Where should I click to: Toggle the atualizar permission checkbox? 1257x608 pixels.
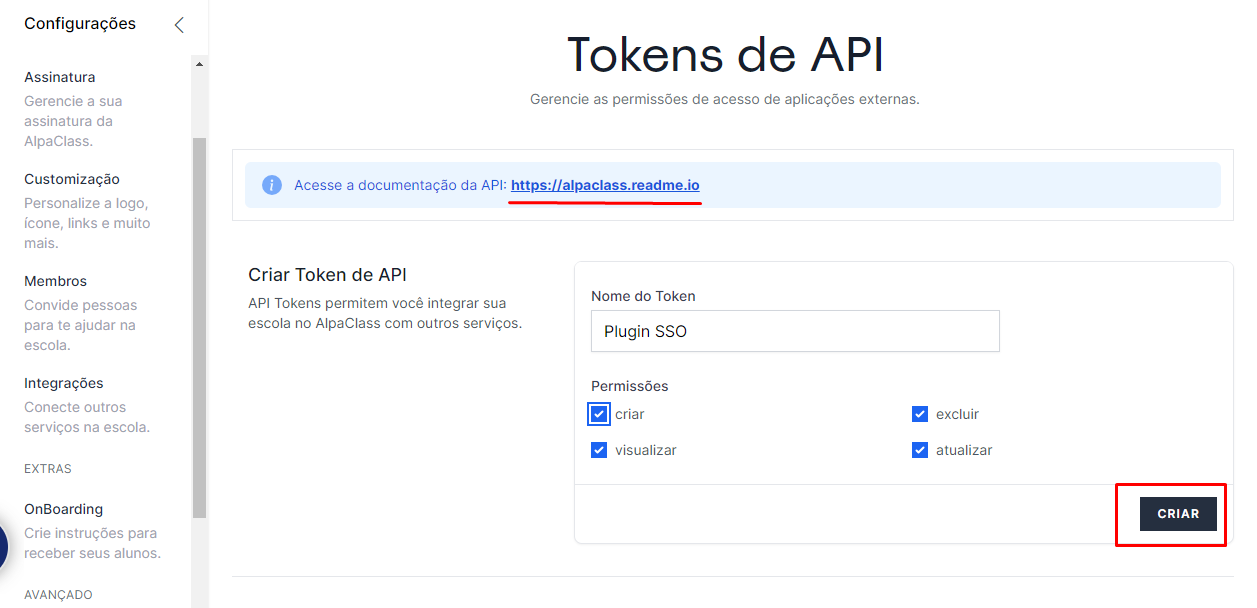point(920,450)
